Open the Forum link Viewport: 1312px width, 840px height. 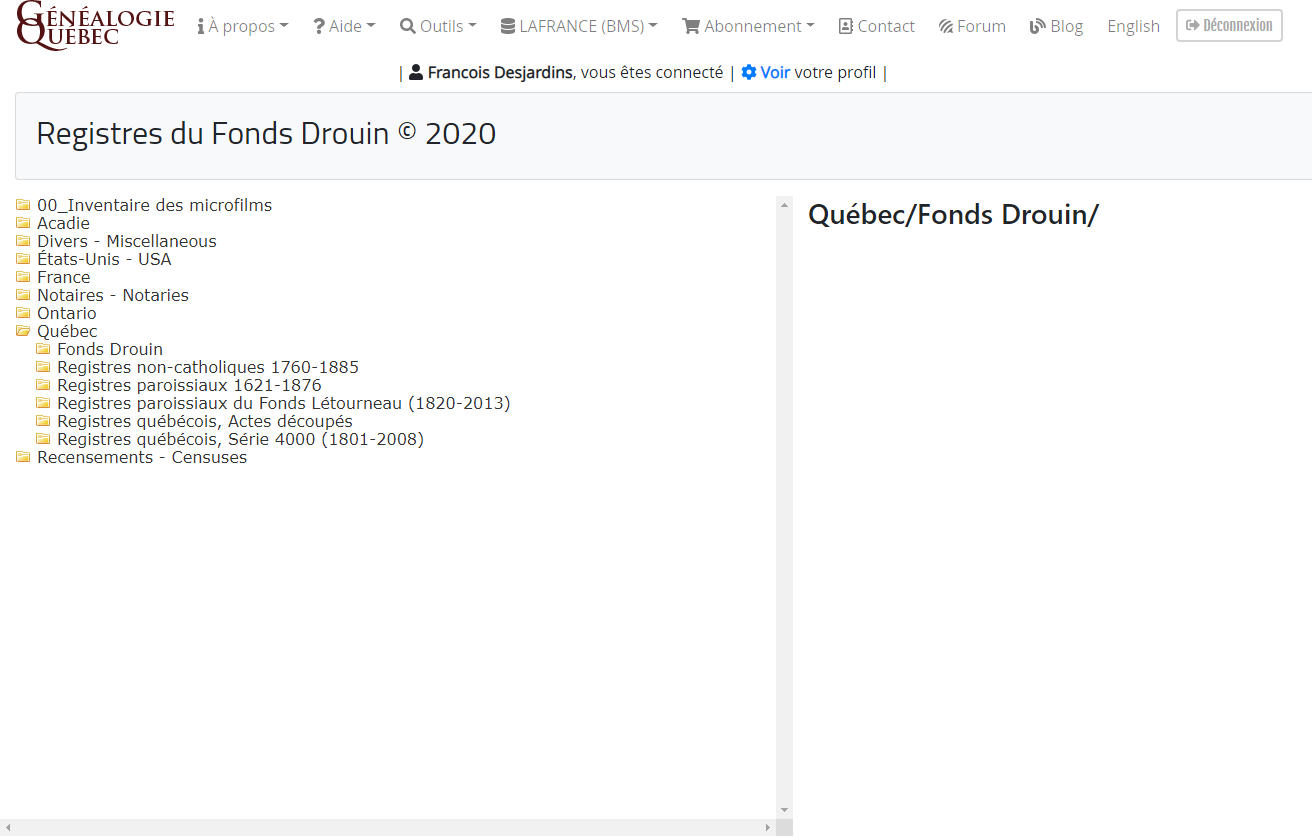972,26
